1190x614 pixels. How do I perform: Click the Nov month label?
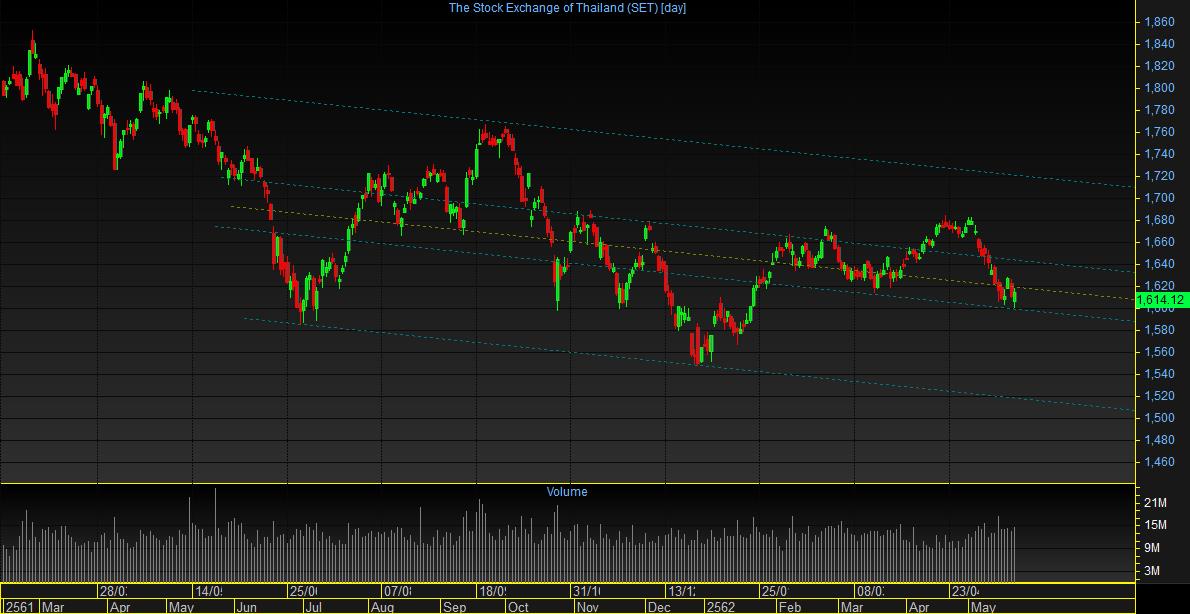tap(588, 607)
